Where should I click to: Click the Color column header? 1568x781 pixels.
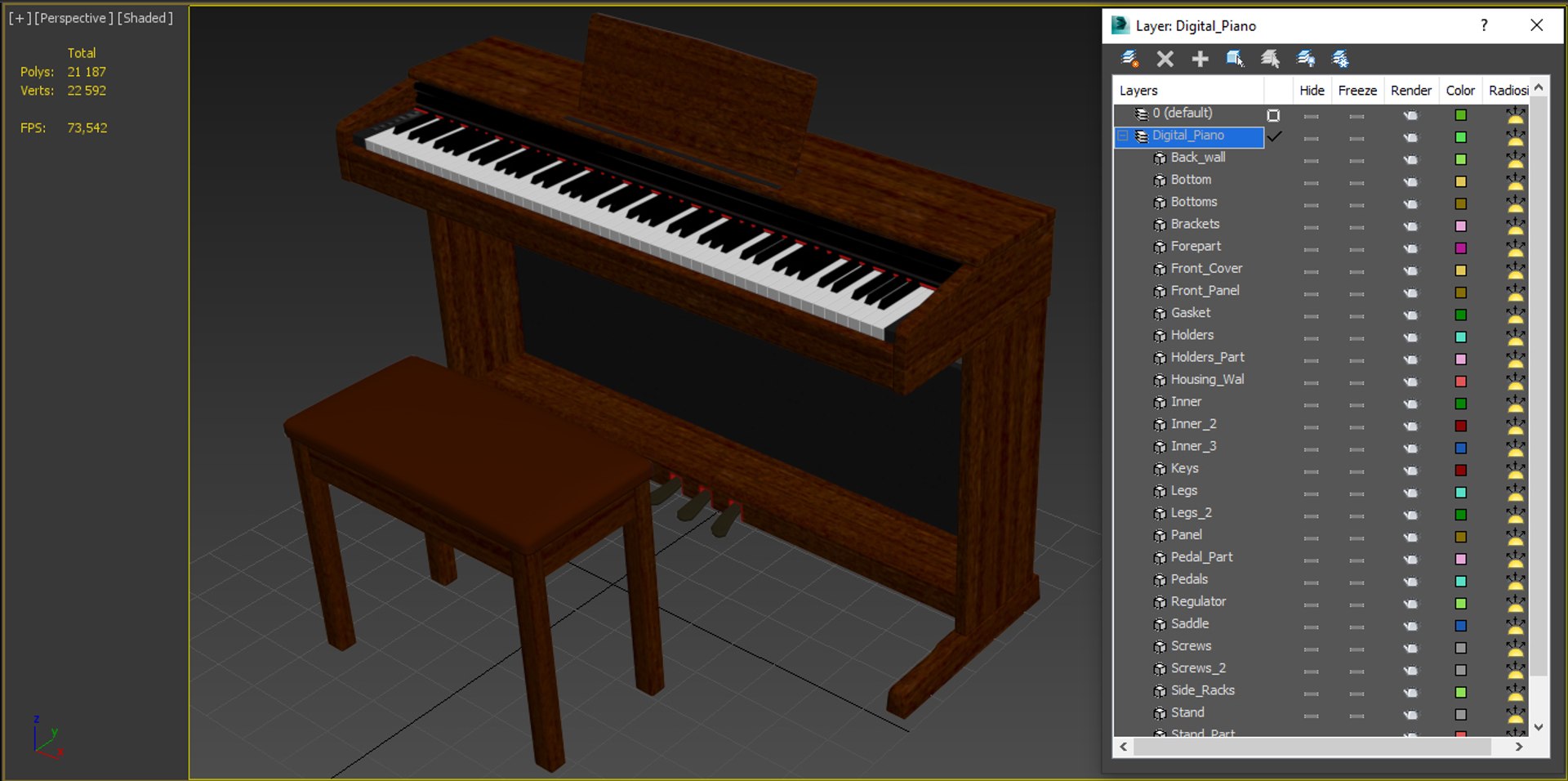tap(1460, 91)
